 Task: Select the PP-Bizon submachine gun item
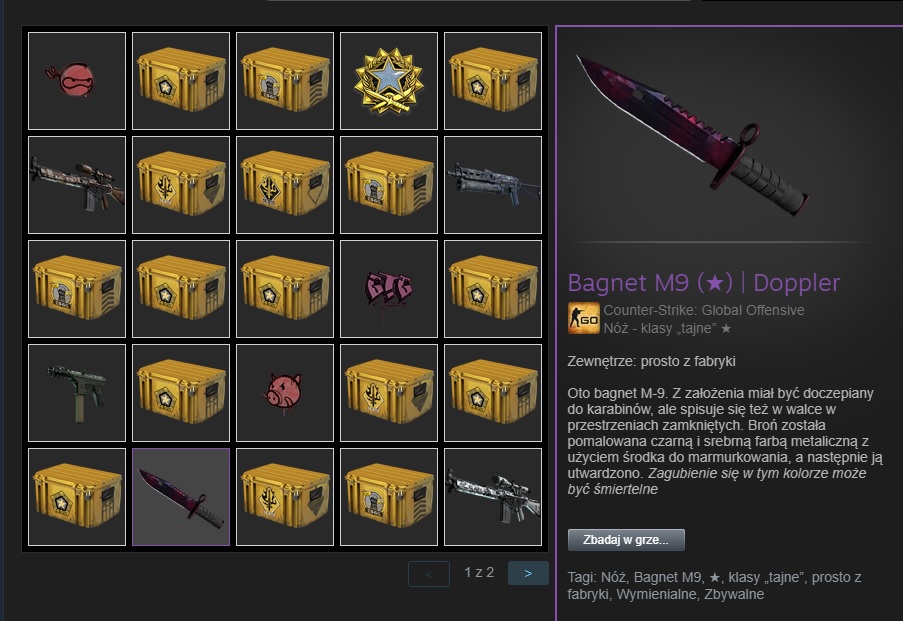click(493, 185)
